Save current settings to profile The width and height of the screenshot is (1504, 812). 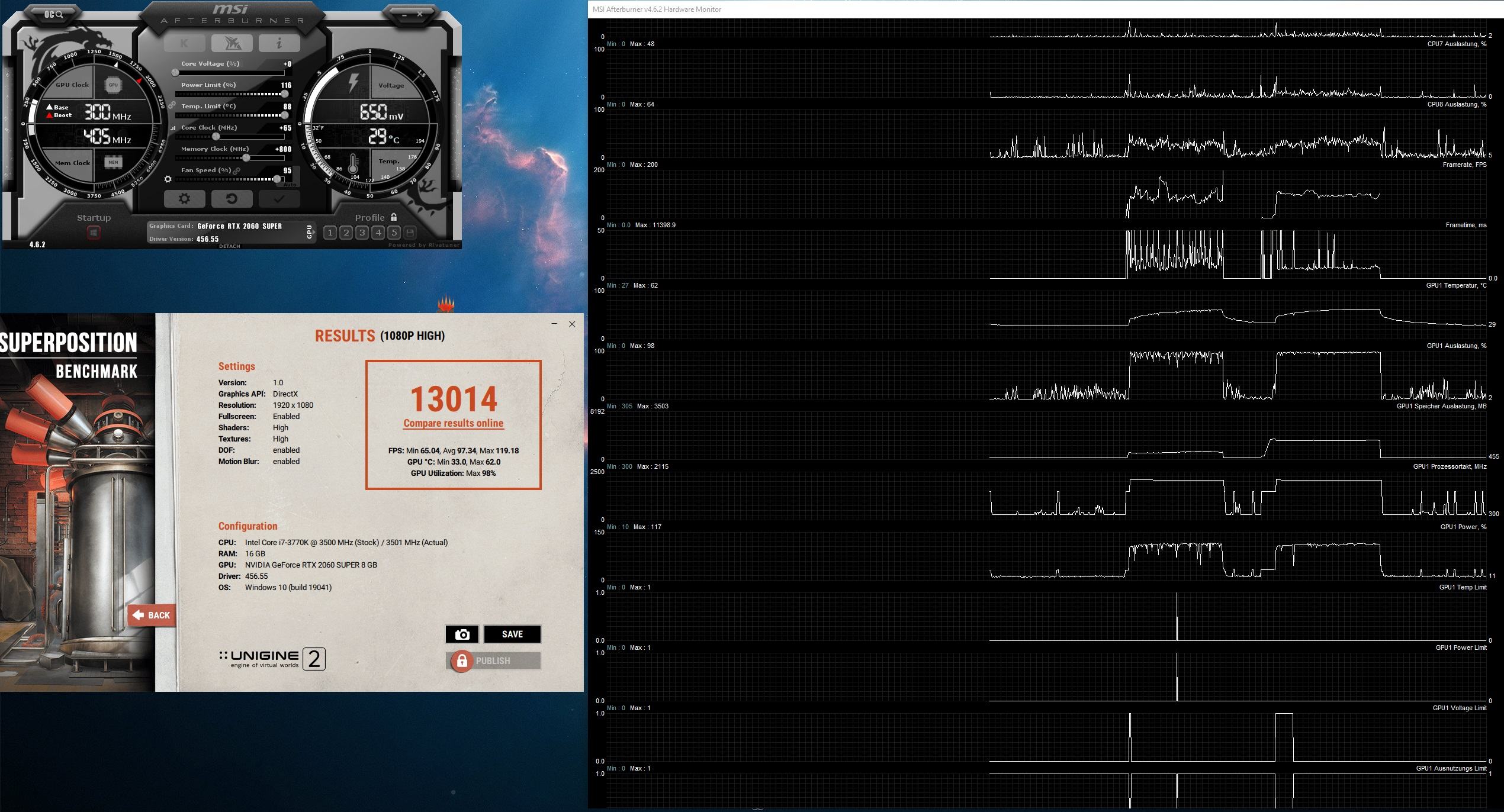410,233
